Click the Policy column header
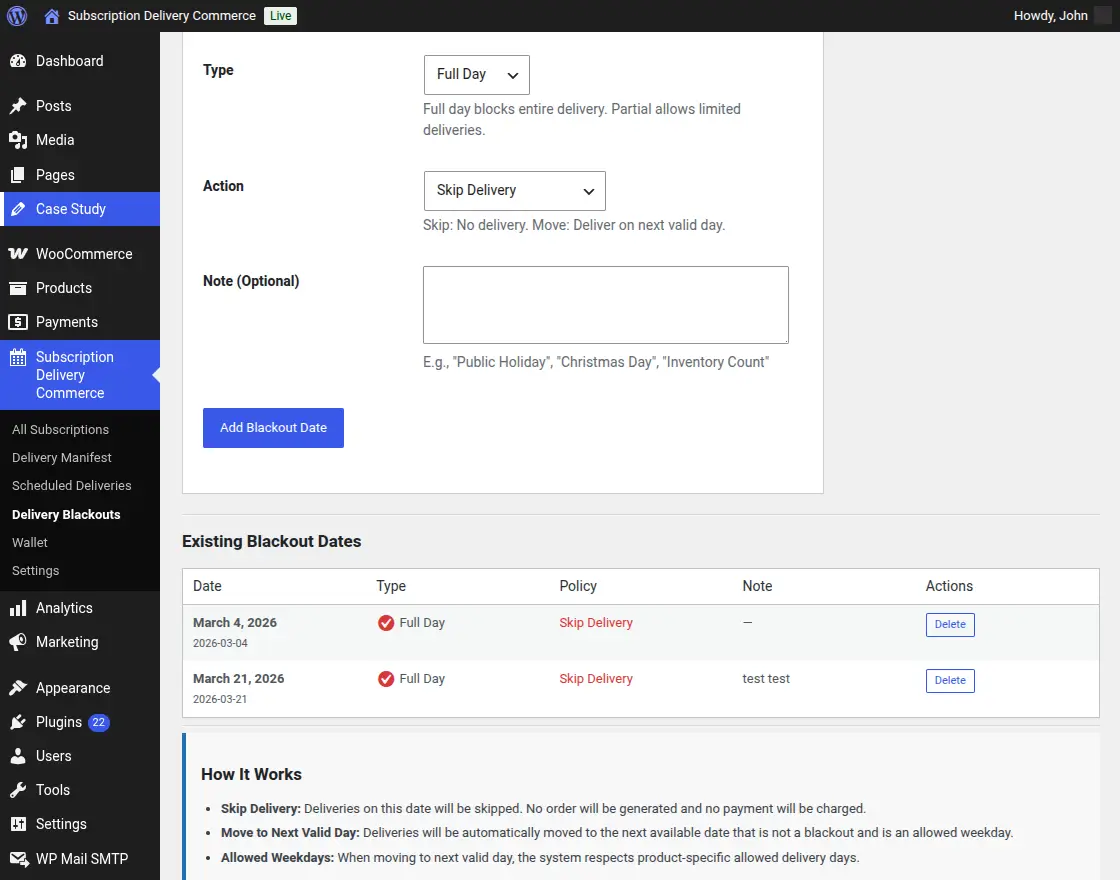Screen dimensions: 1120x880 pos(578,586)
